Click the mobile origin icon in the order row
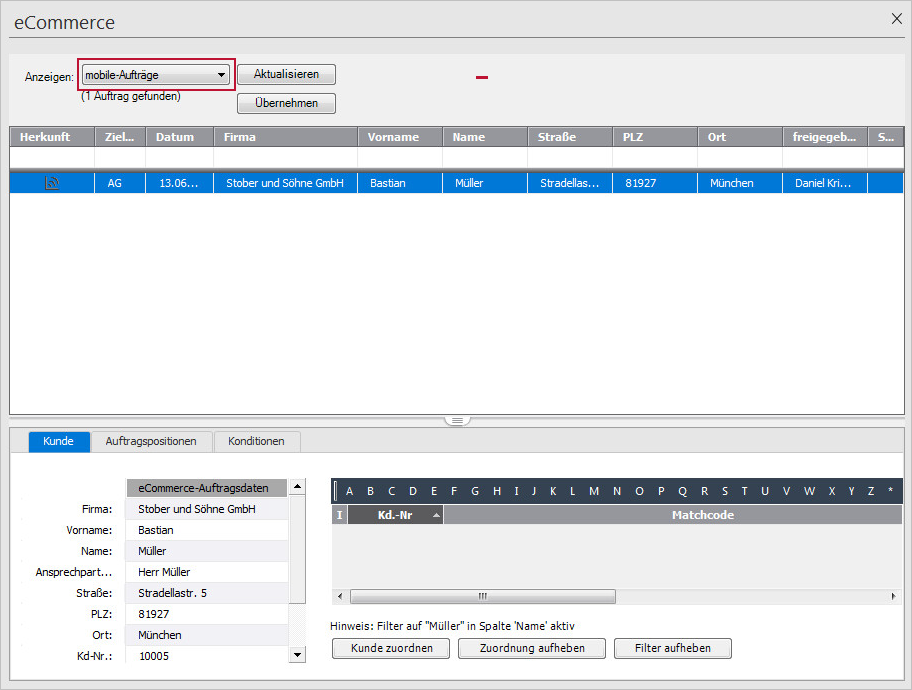This screenshot has height=690, width=912. 52,183
